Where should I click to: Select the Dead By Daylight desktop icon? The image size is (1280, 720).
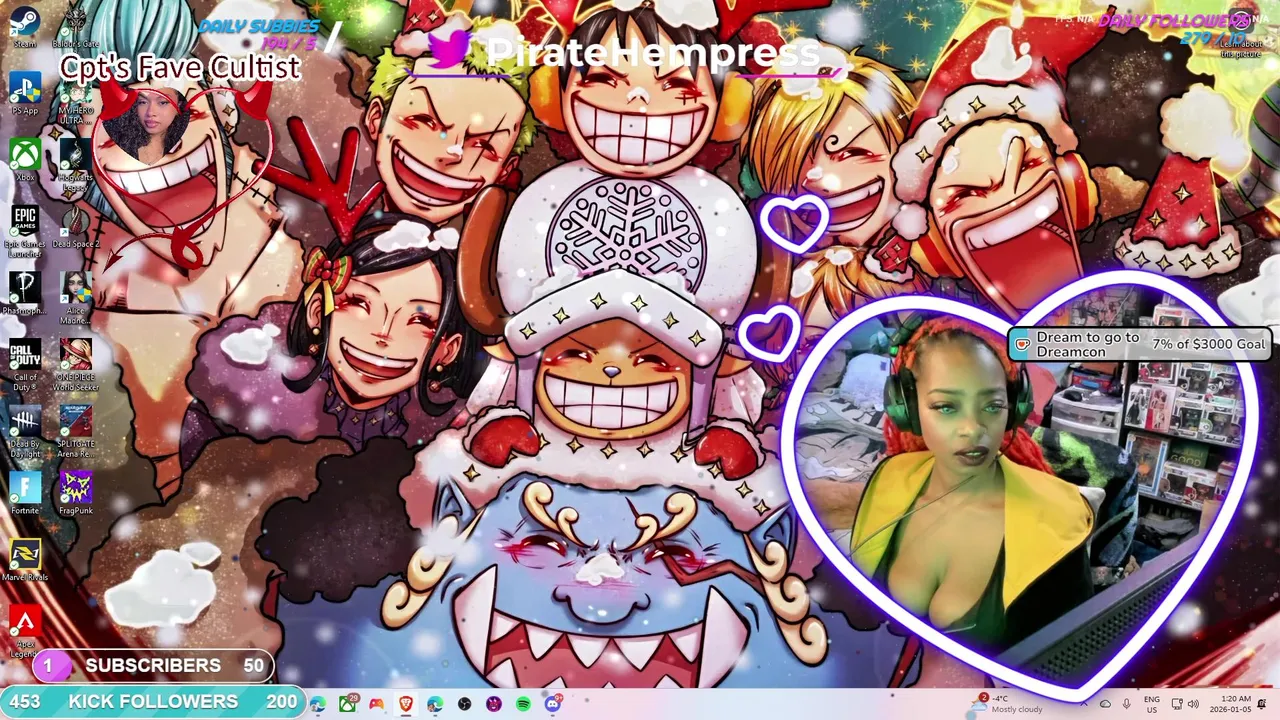point(25,432)
